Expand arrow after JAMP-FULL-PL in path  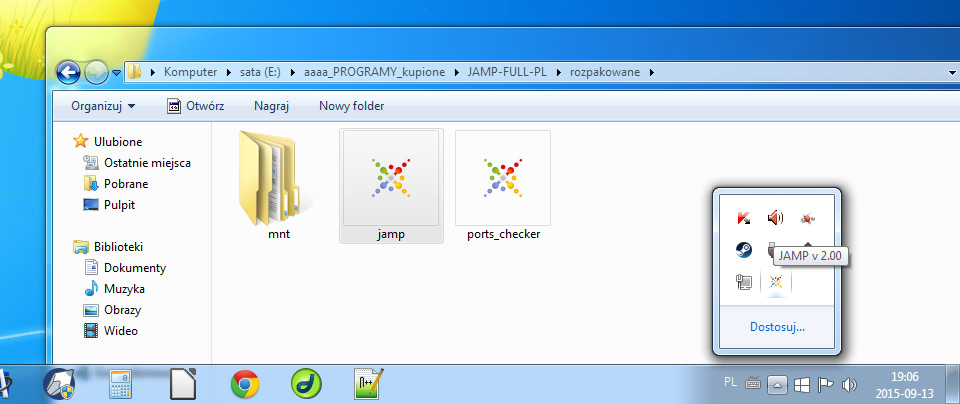click(558, 72)
